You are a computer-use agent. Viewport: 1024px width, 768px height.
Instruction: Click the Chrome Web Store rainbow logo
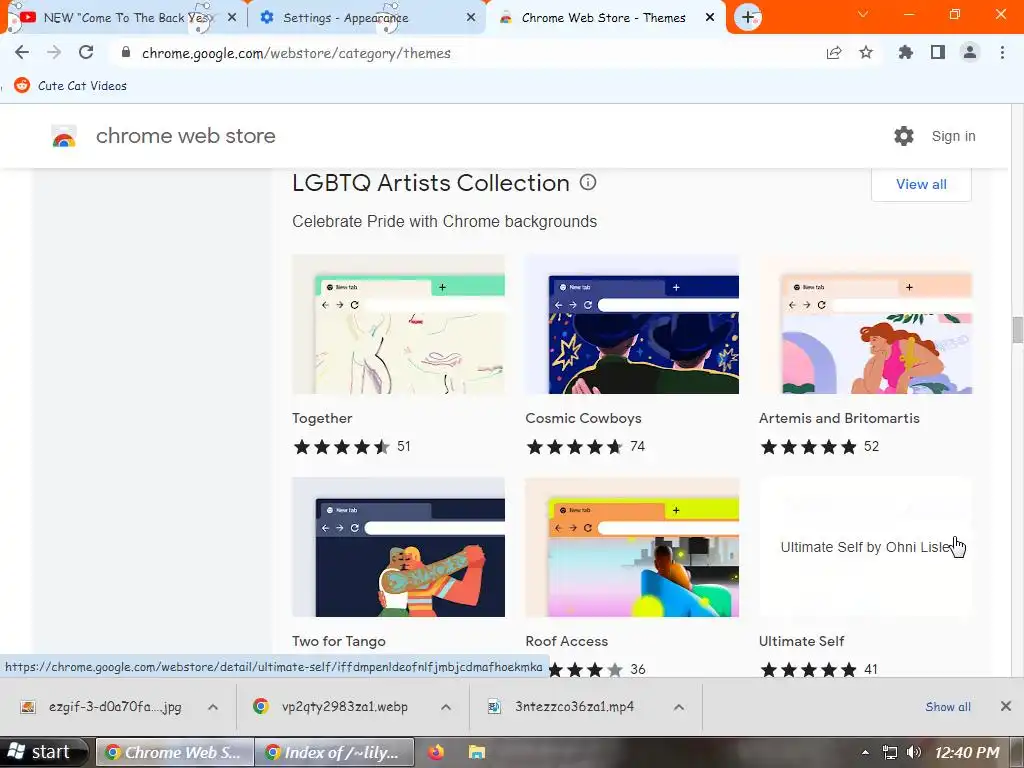(64, 136)
